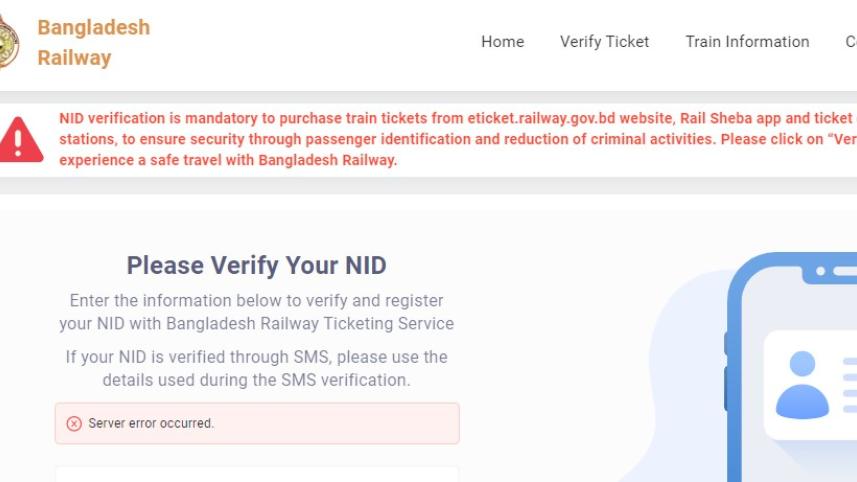Click the red NID verification notice text
Viewport: 857px width, 482px height.
pos(400,139)
